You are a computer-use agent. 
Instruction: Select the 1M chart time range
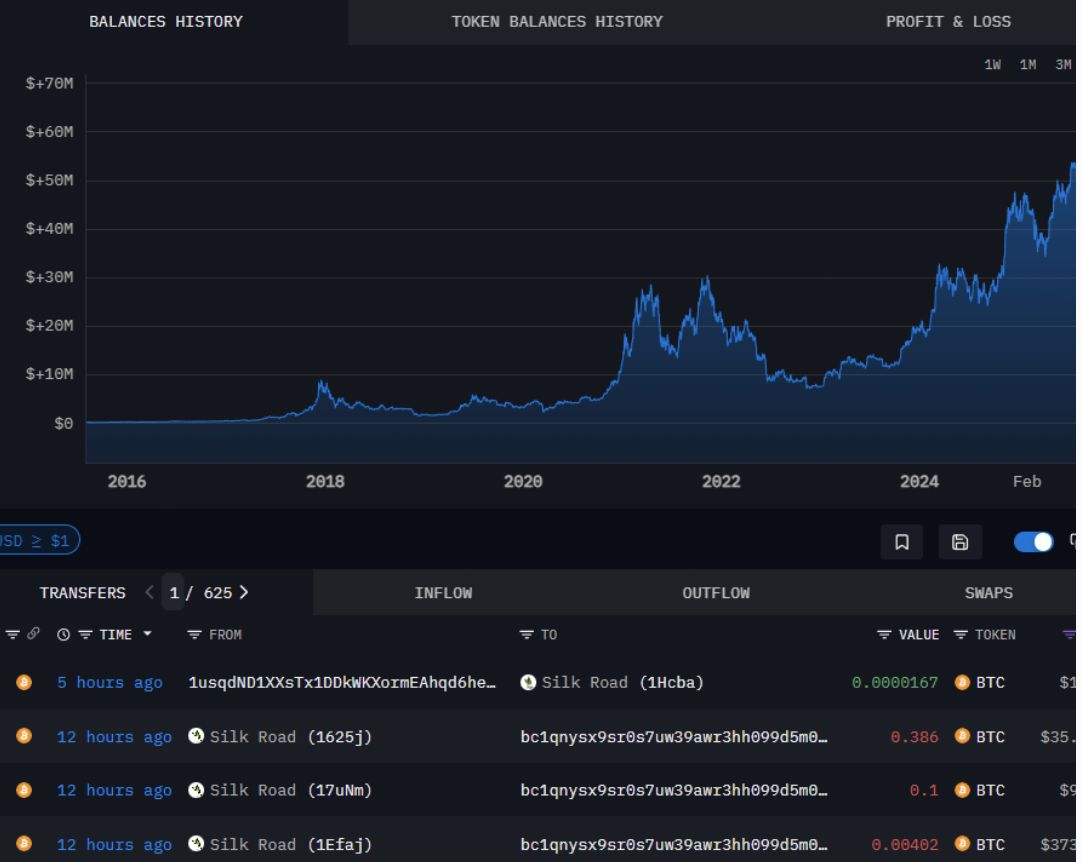tap(1026, 63)
